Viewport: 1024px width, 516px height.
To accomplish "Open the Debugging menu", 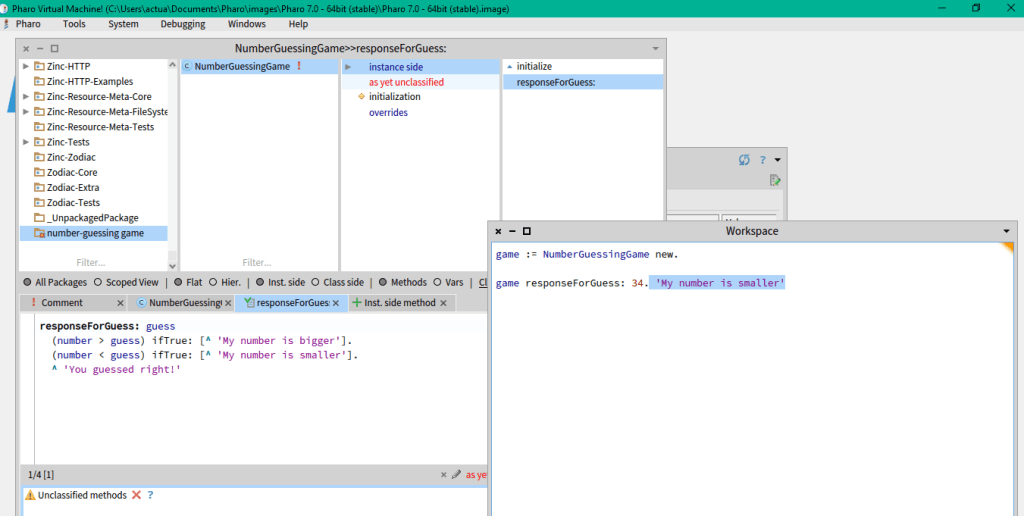I will coord(182,24).
